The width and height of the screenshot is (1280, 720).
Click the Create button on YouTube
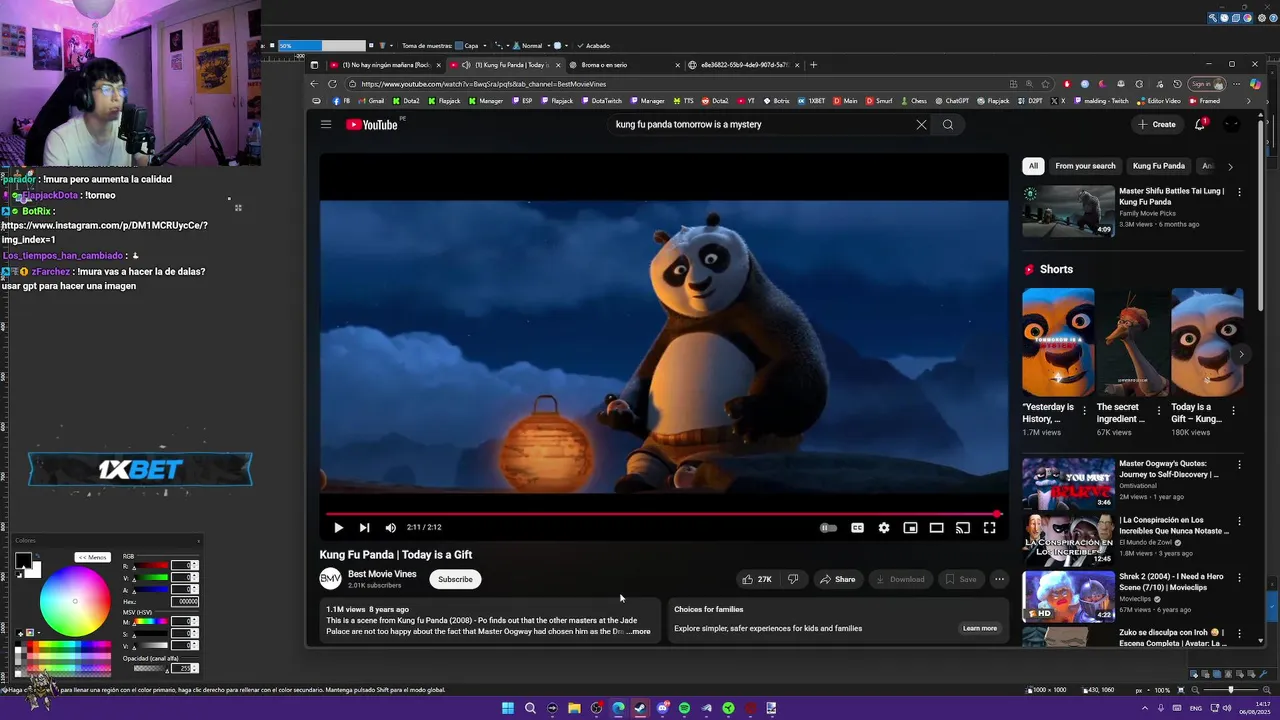coord(1157,124)
